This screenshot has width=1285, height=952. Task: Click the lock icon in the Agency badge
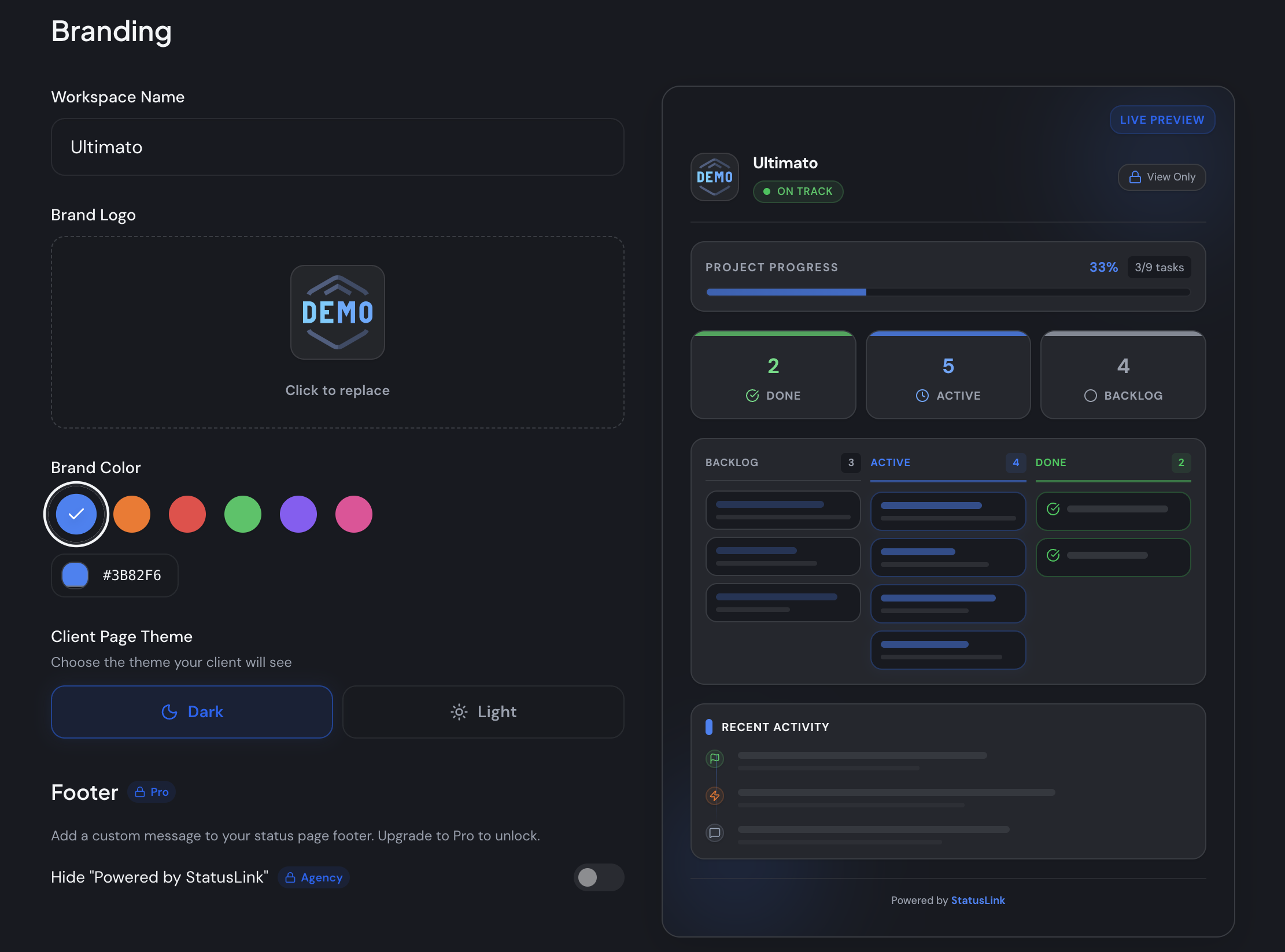[x=290, y=877]
